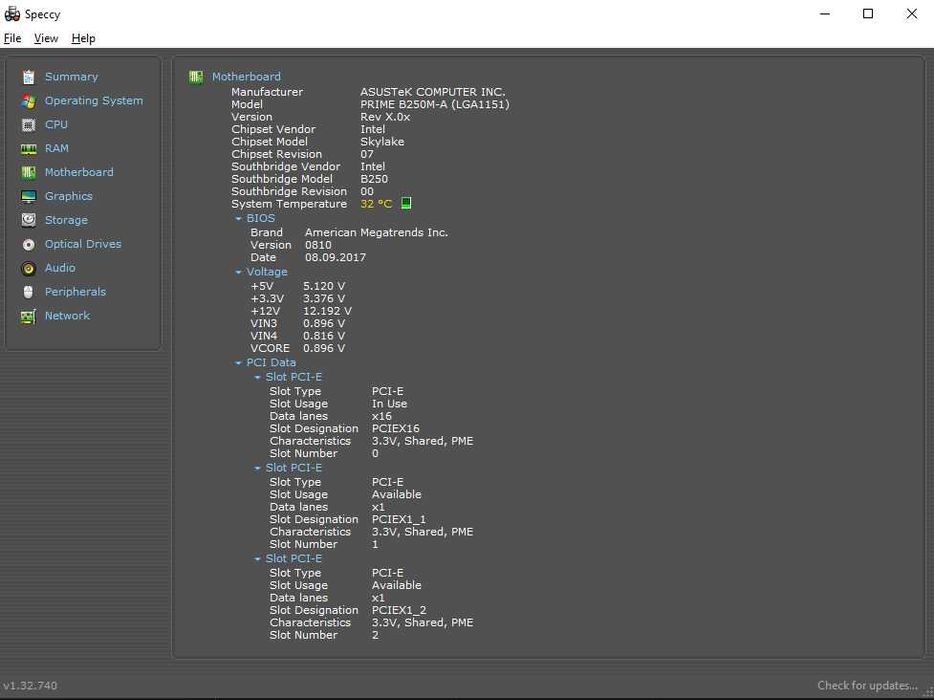
Task: Collapse the BIOS section
Action: (238, 219)
